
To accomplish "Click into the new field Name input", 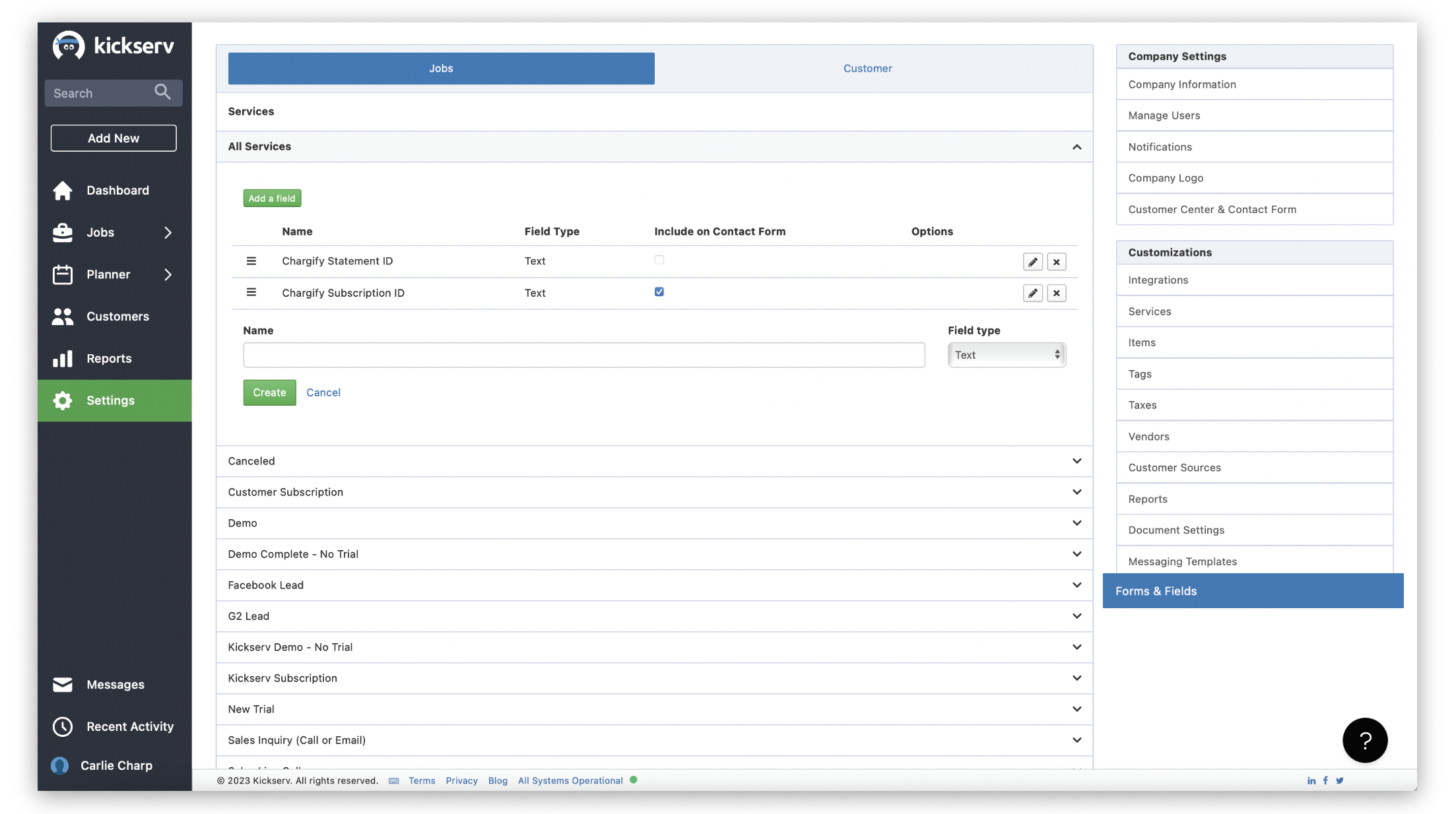I will coord(583,355).
